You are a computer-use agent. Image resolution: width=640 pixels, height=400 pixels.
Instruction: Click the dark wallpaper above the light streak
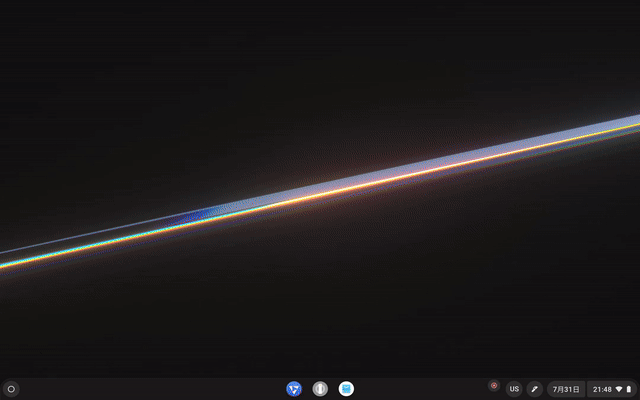click(x=300, y=80)
